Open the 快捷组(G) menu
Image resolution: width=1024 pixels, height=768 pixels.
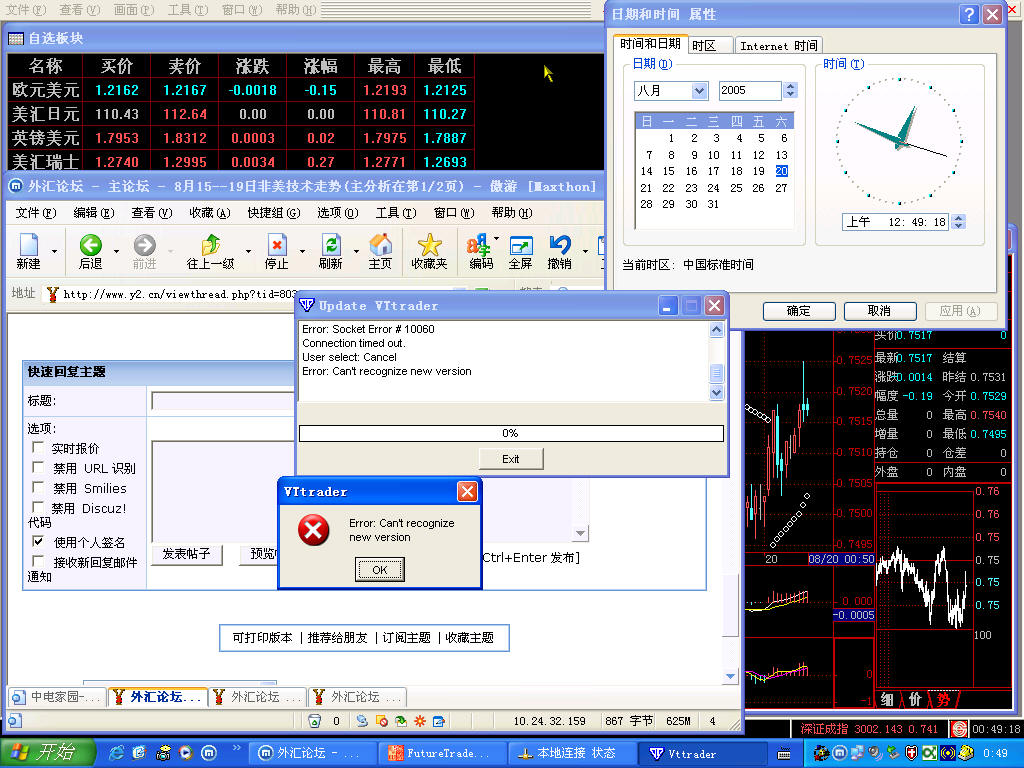click(274, 213)
